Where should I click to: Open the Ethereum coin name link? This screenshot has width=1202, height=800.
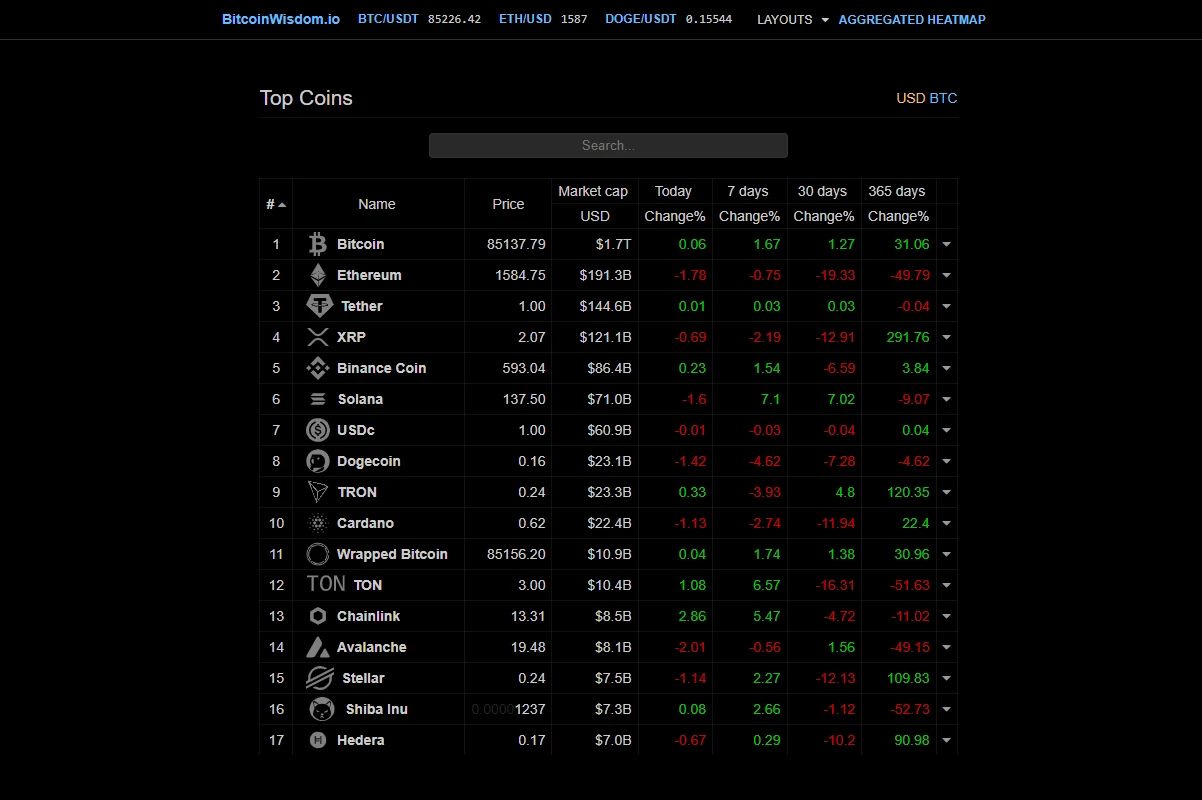coord(369,275)
